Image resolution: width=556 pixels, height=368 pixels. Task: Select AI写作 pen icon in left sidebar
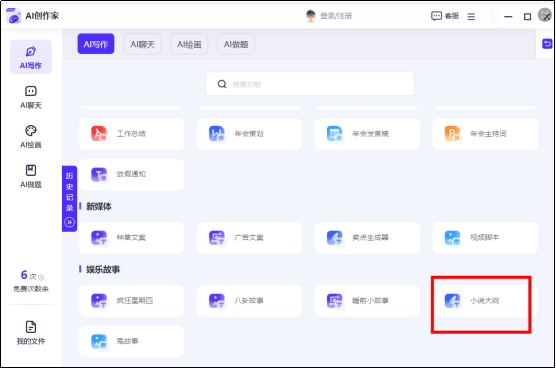coord(31,51)
